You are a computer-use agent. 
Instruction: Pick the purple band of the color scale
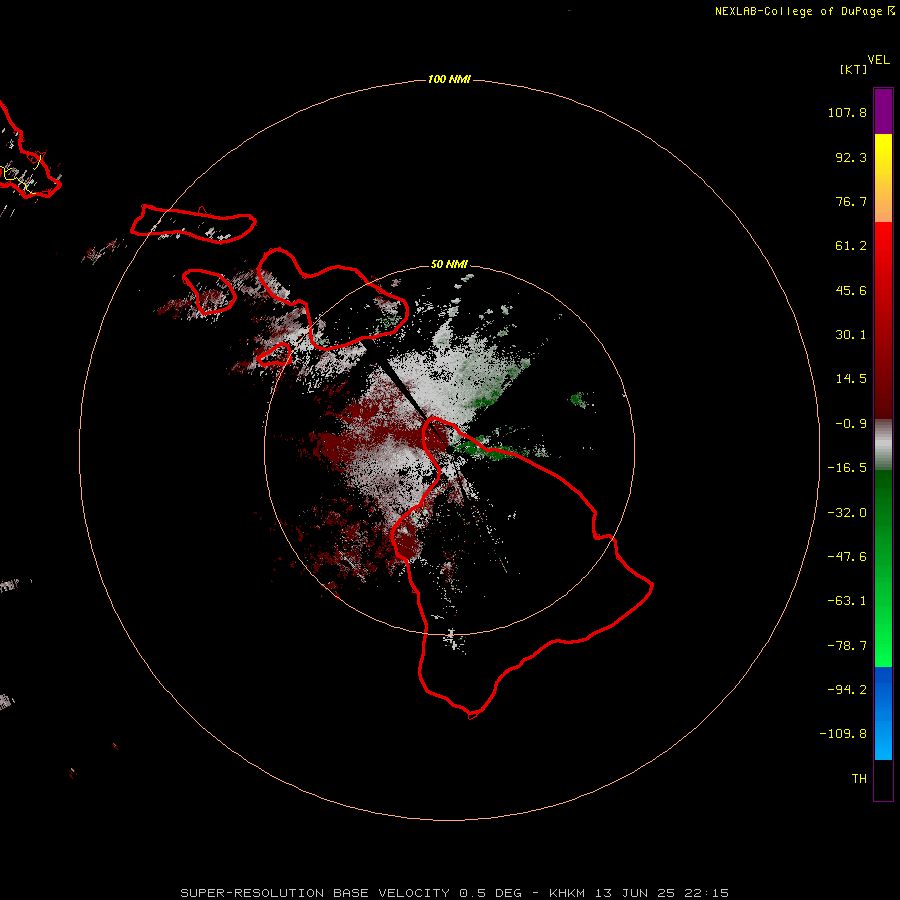pyautogui.click(x=883, y=111)
